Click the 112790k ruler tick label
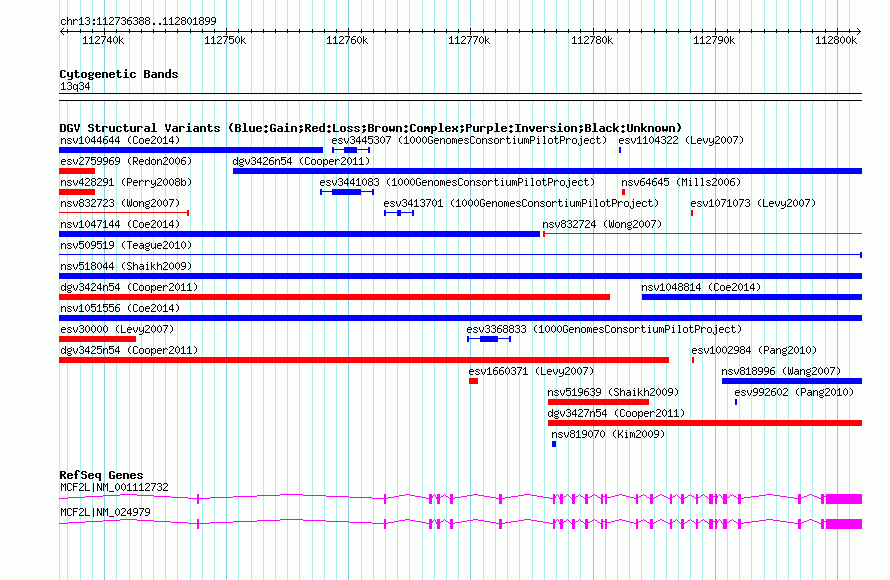Screen dimensions: 890x580 (713, 40)
